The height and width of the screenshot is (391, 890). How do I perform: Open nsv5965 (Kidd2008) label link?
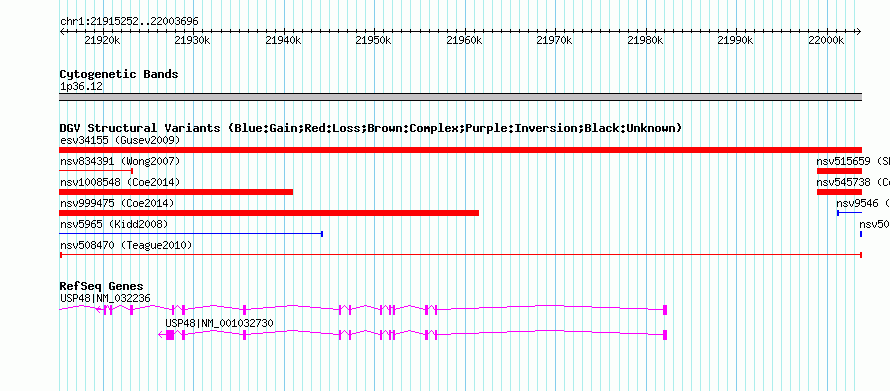coord(114,225)
